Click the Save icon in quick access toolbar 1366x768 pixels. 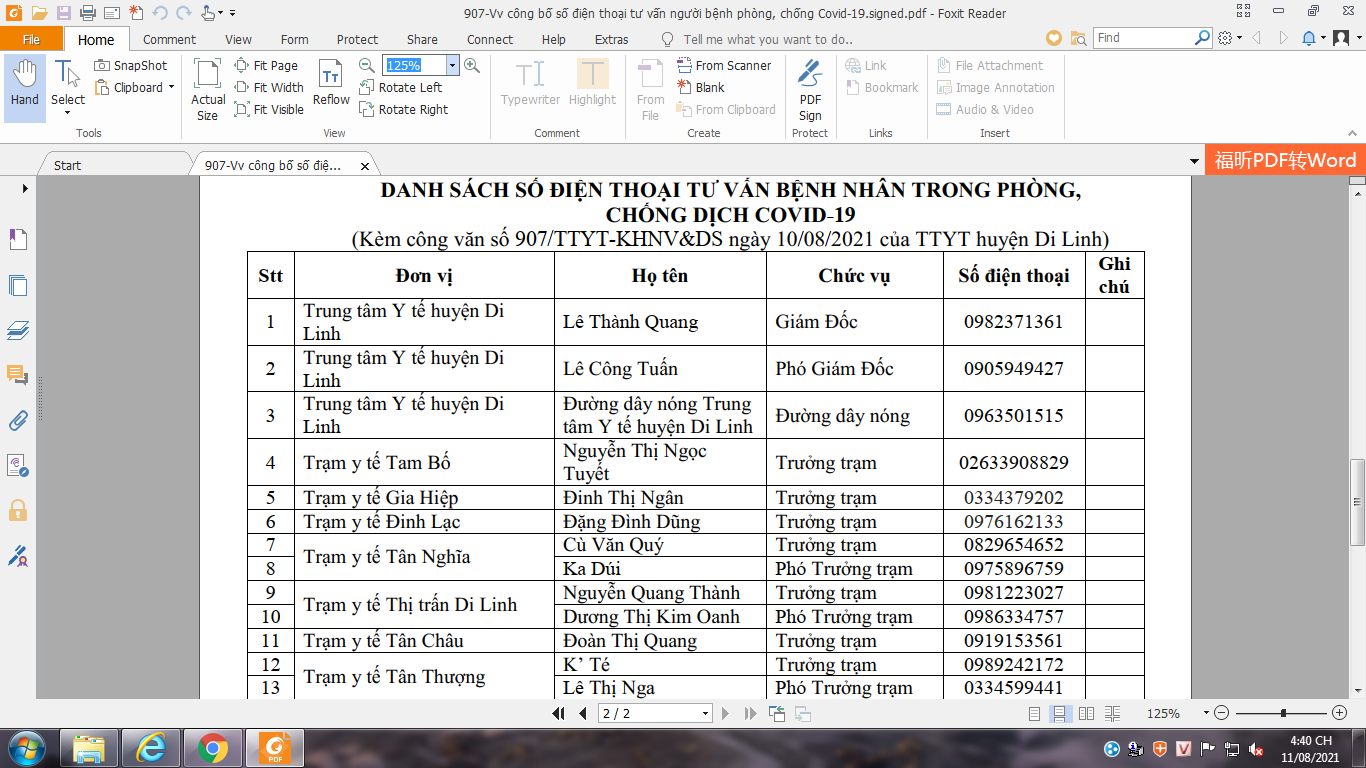point(63,13)
